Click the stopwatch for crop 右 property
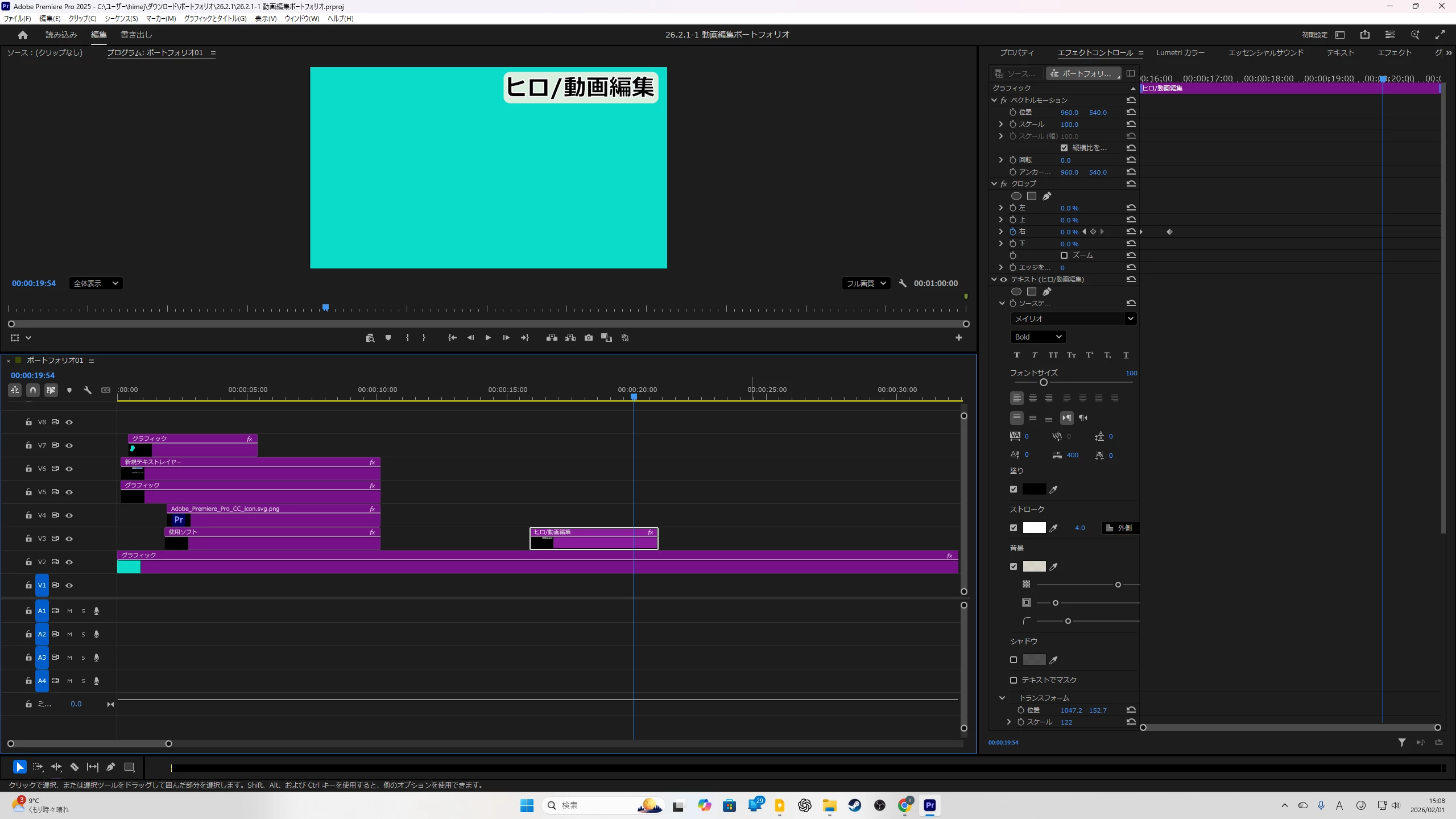 [1013, 231]
